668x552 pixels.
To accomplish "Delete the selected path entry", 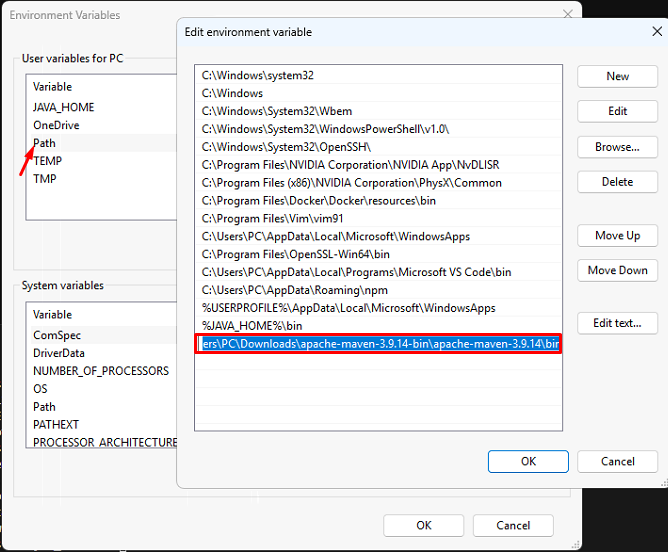I will tap(617, 182).
